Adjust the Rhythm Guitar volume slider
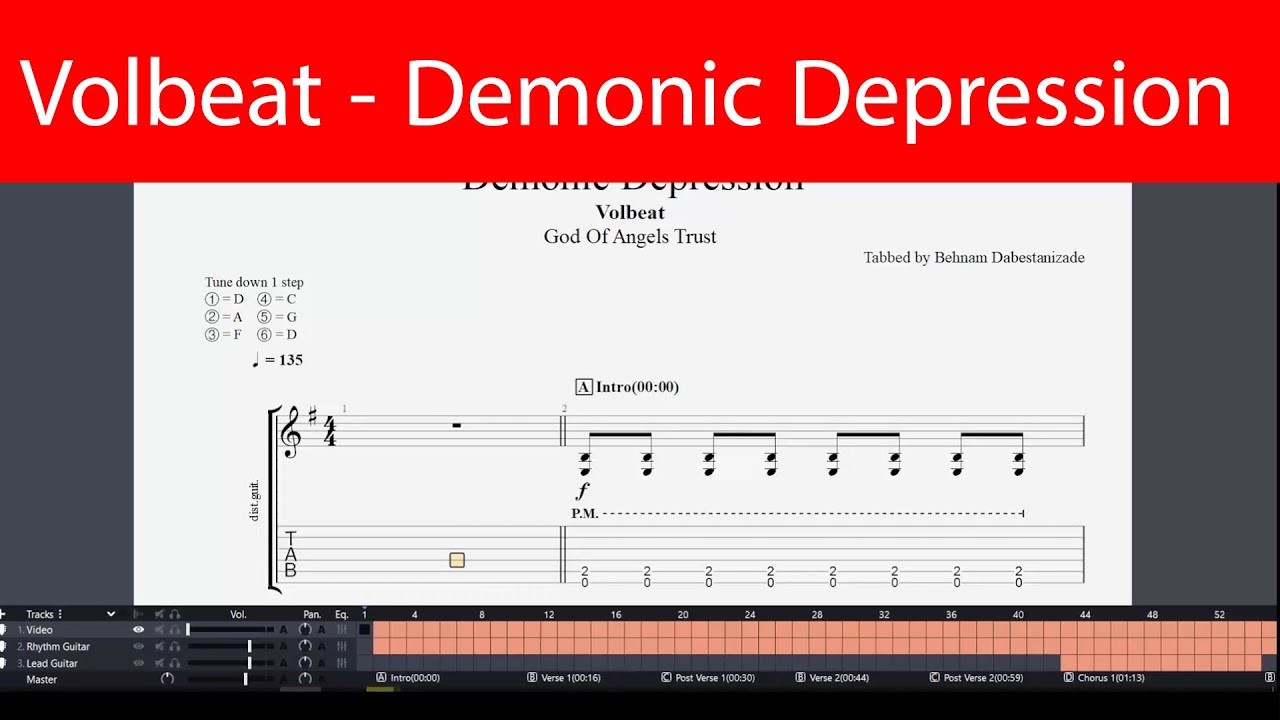 pyautogui.click(x=230, y=646)
